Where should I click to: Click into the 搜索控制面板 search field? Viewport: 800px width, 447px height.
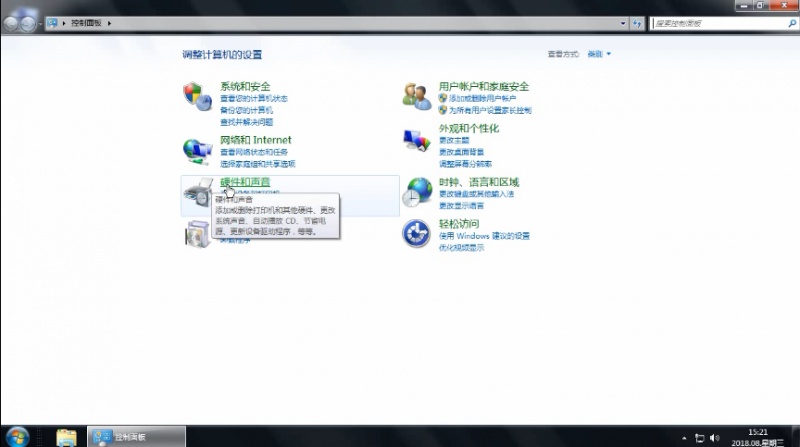click(719, 23)
